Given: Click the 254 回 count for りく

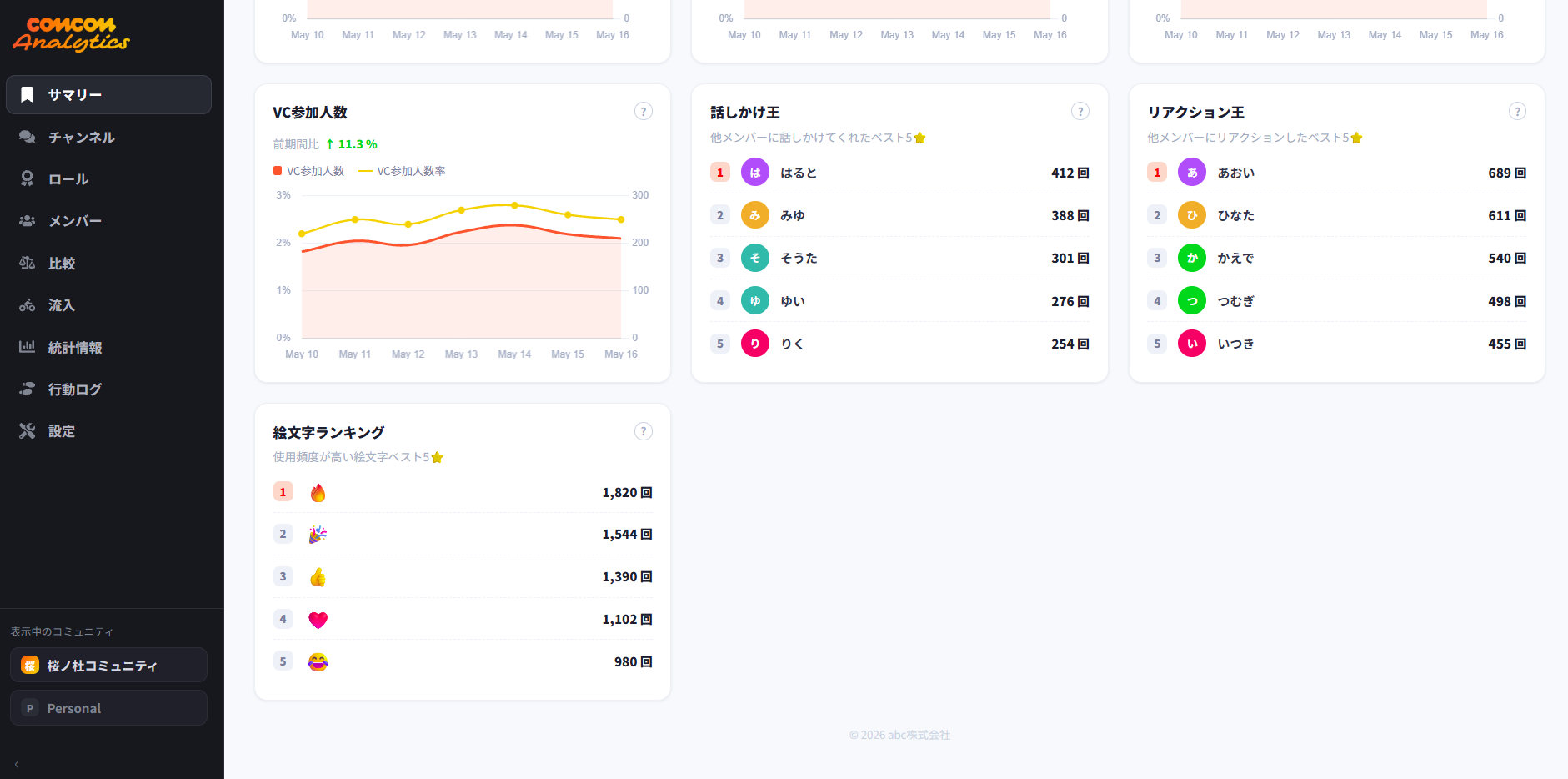Looking at the screenshot, I should [x=1070, y=344].
